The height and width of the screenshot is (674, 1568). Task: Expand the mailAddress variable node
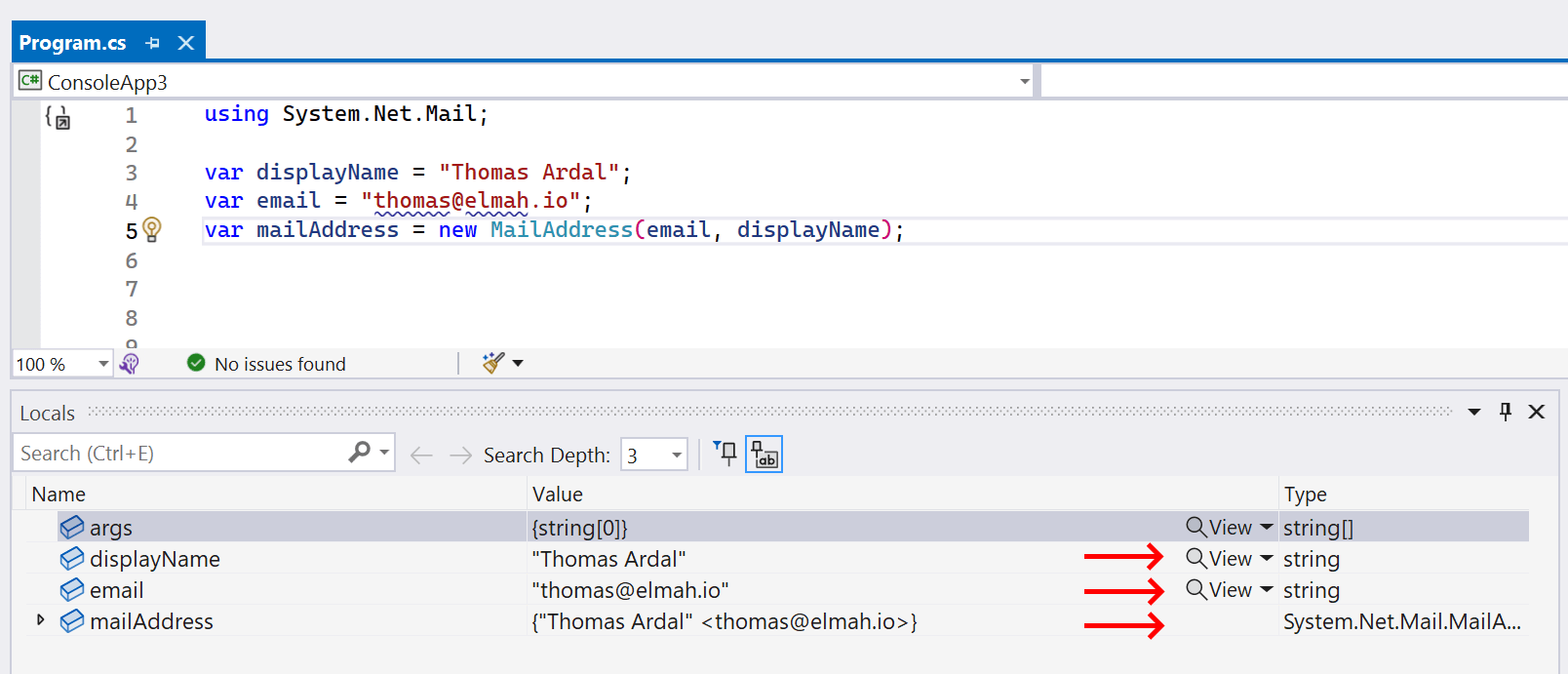click(x=40, y=619)
